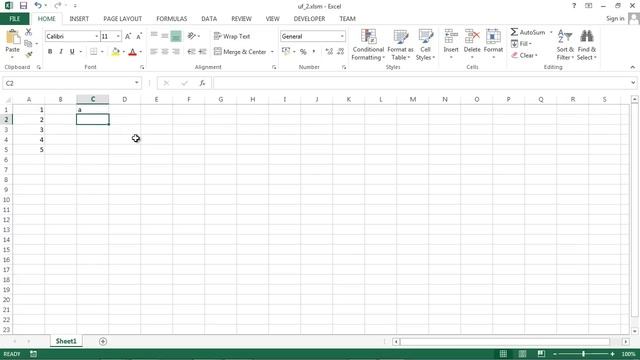Click the Merge & Center button
Screen dimensions: 640x360
[x=240, y=52]
